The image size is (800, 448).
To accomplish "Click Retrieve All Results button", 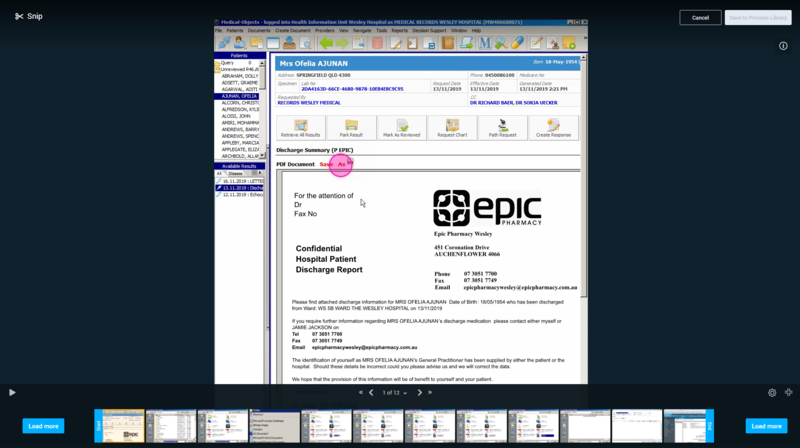I will [x=301, y=128].
